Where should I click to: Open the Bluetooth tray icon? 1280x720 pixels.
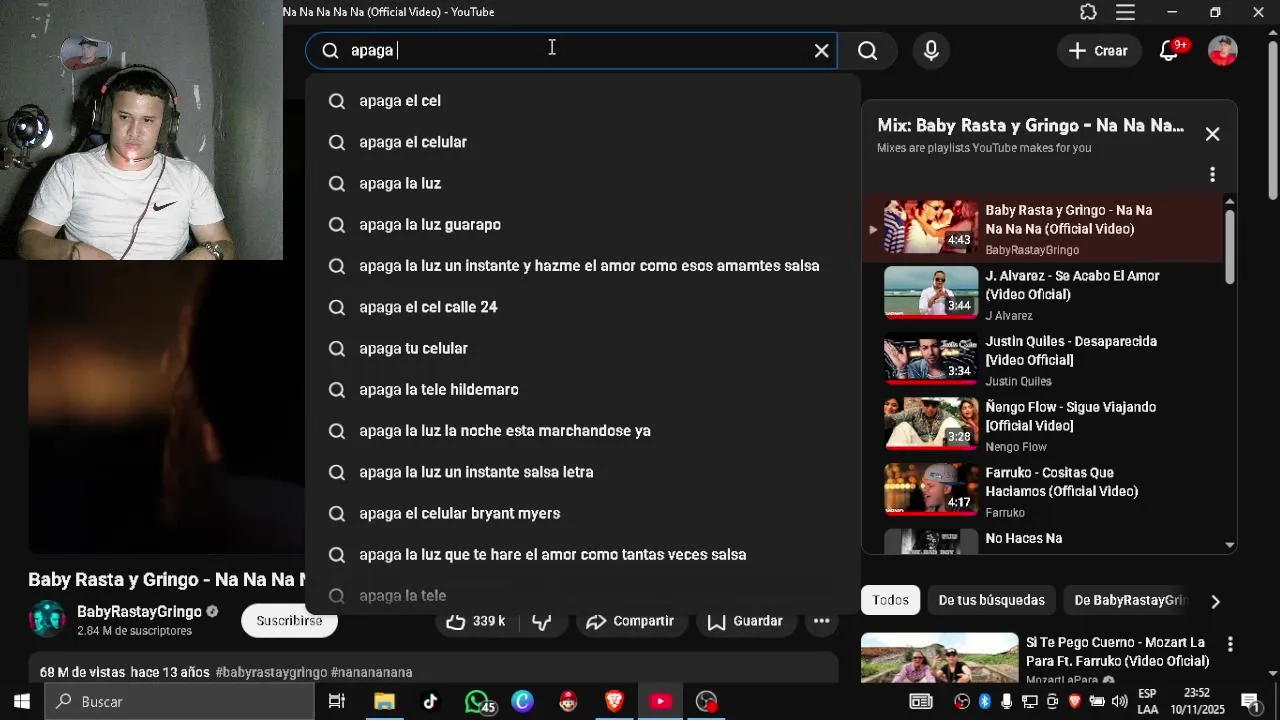coord(984,701)
